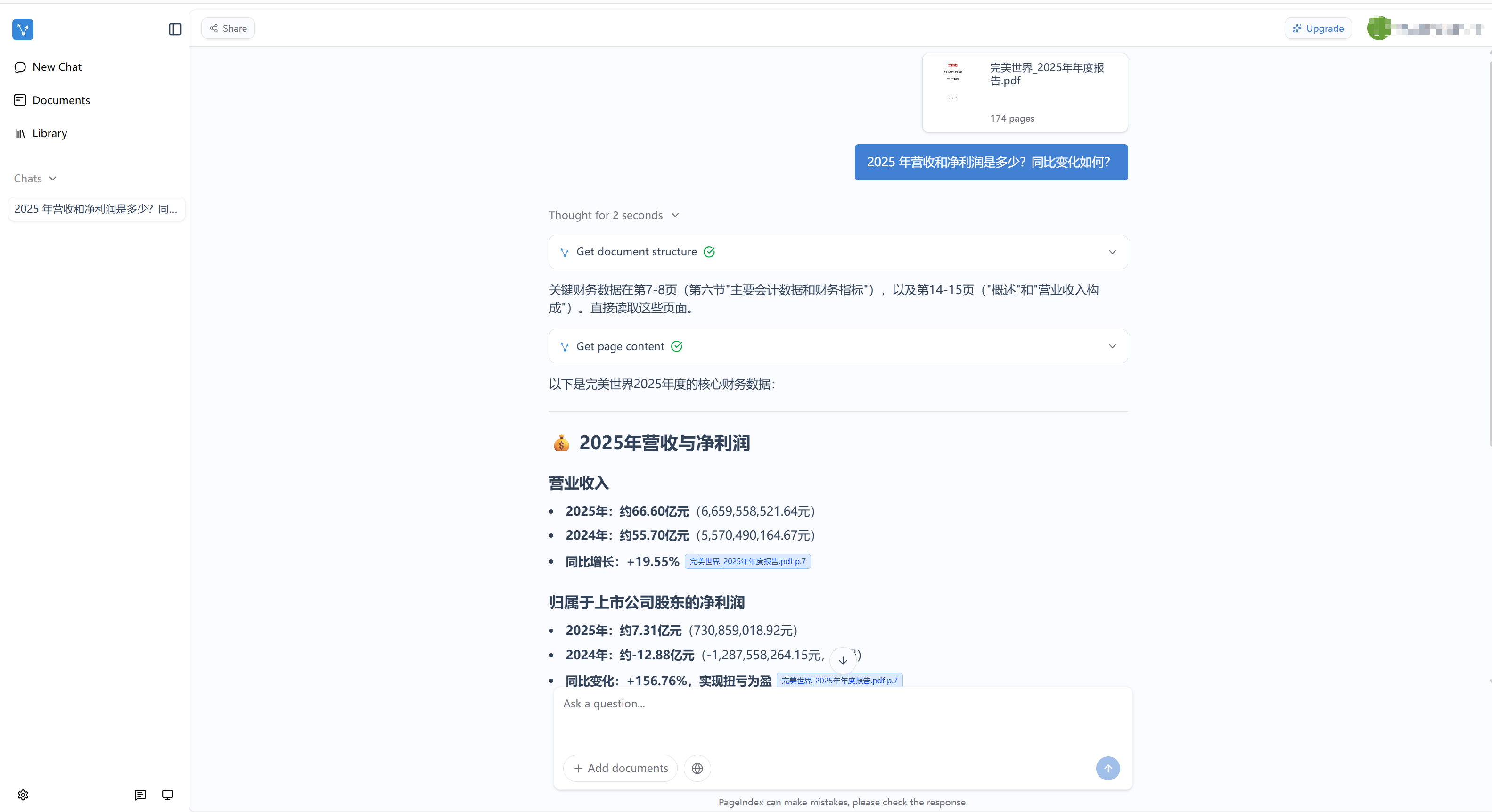Click the New Chat speech bubble icon
Image resolution: width=1492 pixels, height=812 pixels.
click(20, 67)
